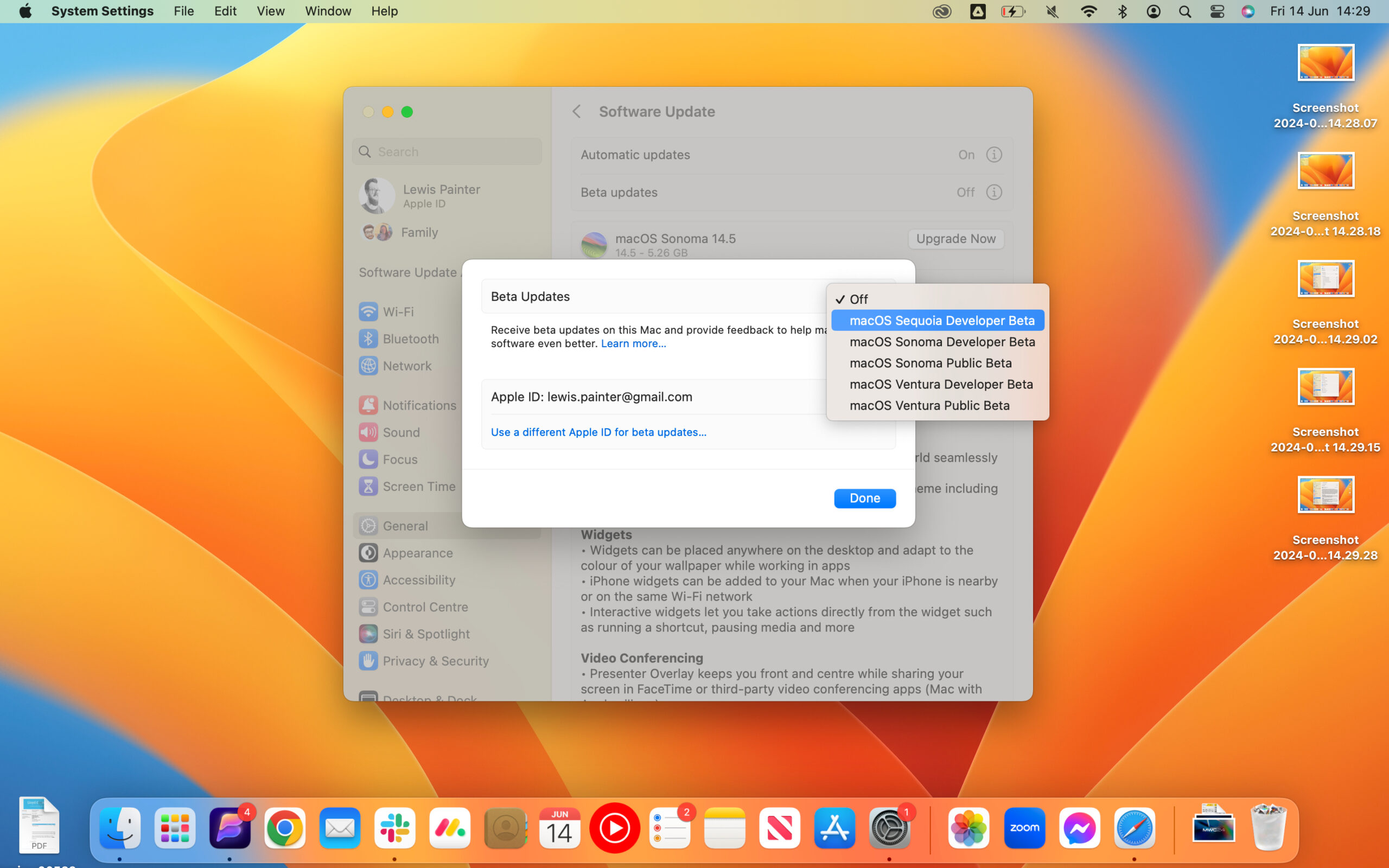Select the Off beta updates option
Screen dimensions: 1389x868
click(859, 298)
